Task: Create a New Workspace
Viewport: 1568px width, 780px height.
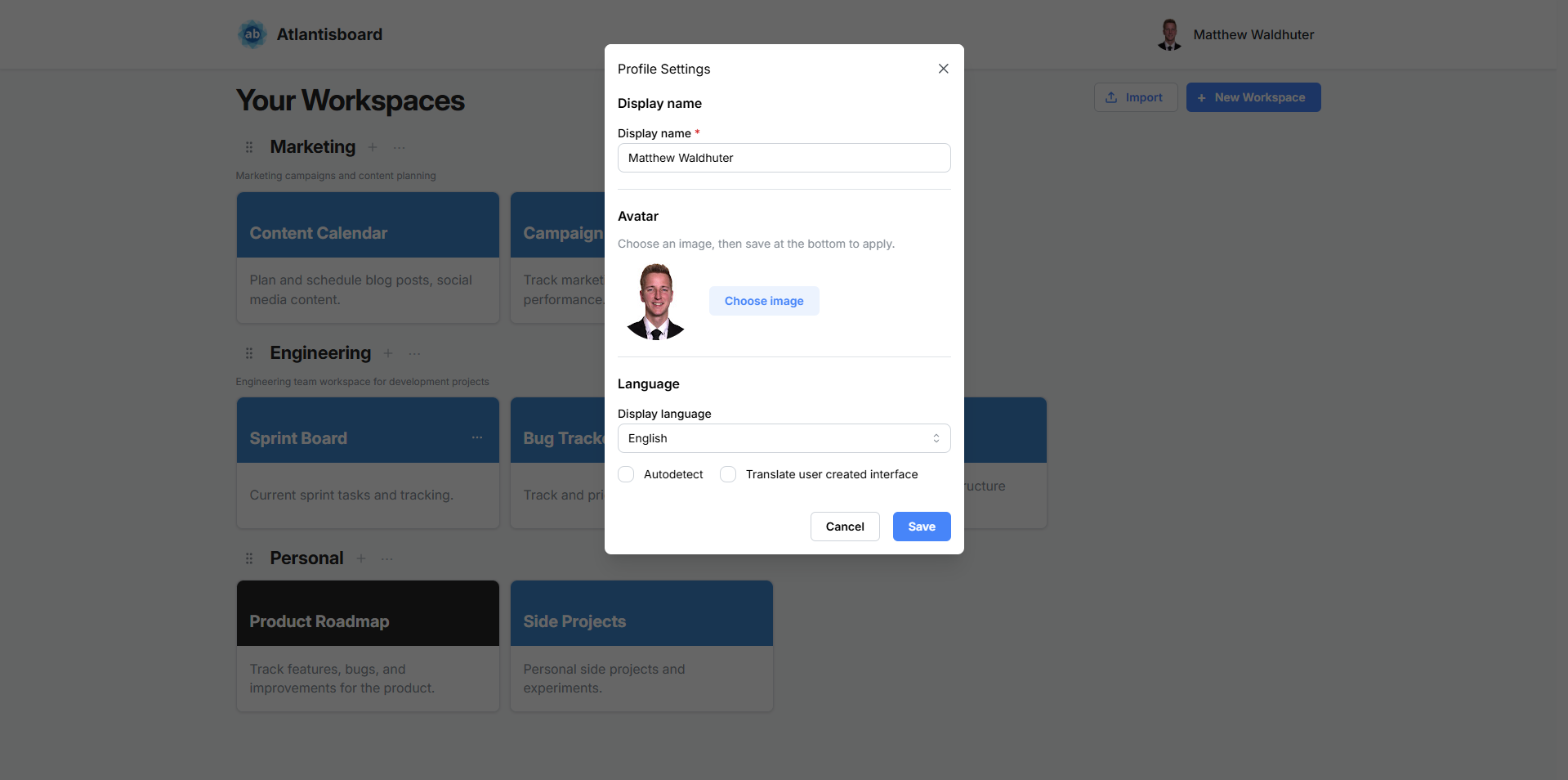Action: (x=1253, y=97)
